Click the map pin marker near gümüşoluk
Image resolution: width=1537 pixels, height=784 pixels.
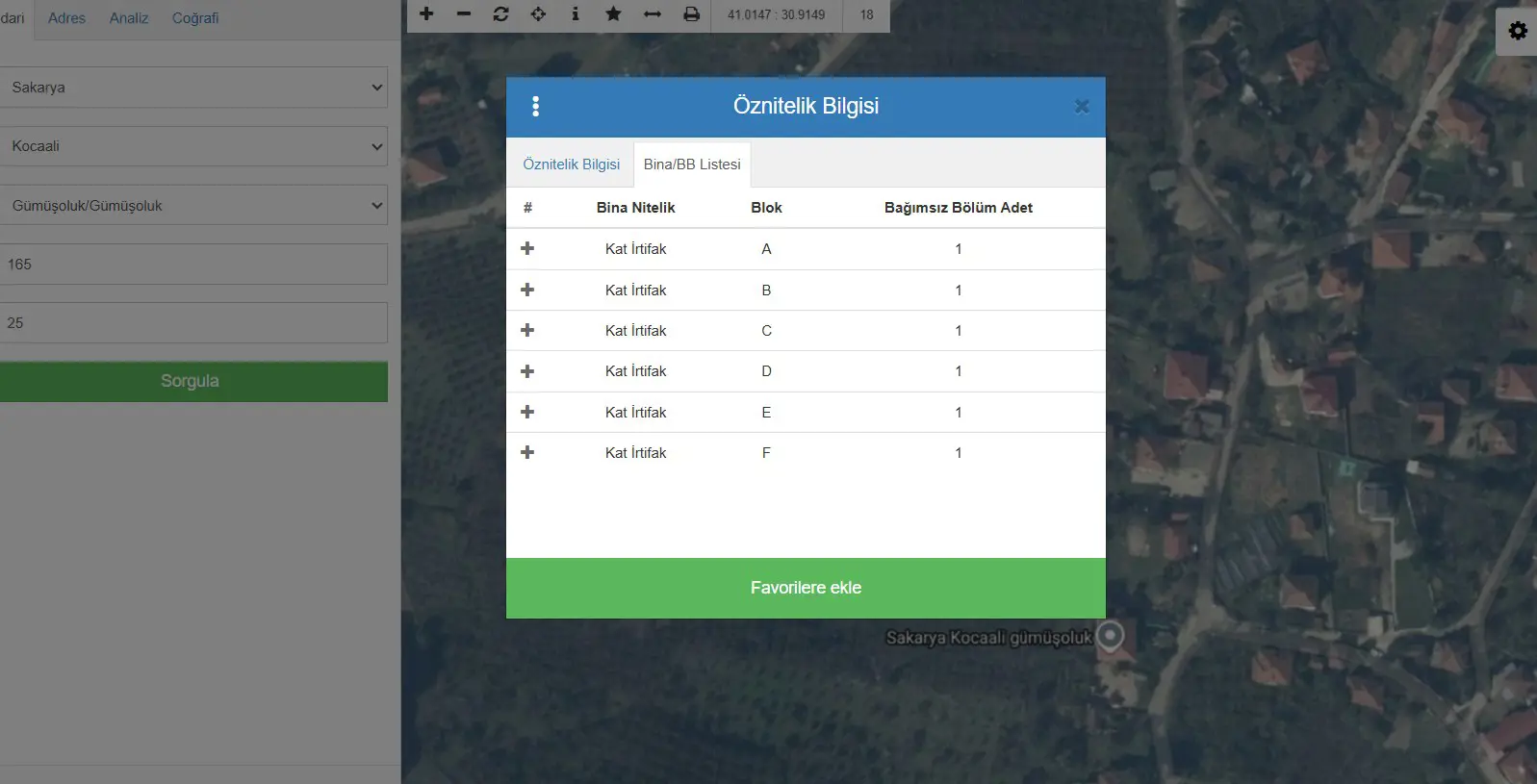click(1111, 636)
